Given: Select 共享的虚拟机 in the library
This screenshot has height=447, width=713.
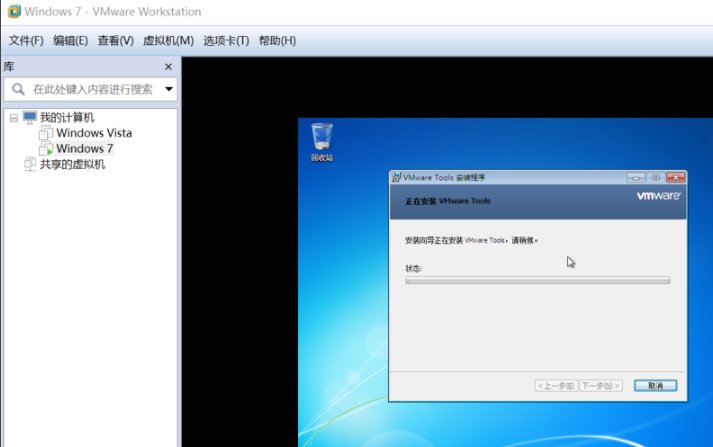Looking at the screenshot, I should [72, 164].
